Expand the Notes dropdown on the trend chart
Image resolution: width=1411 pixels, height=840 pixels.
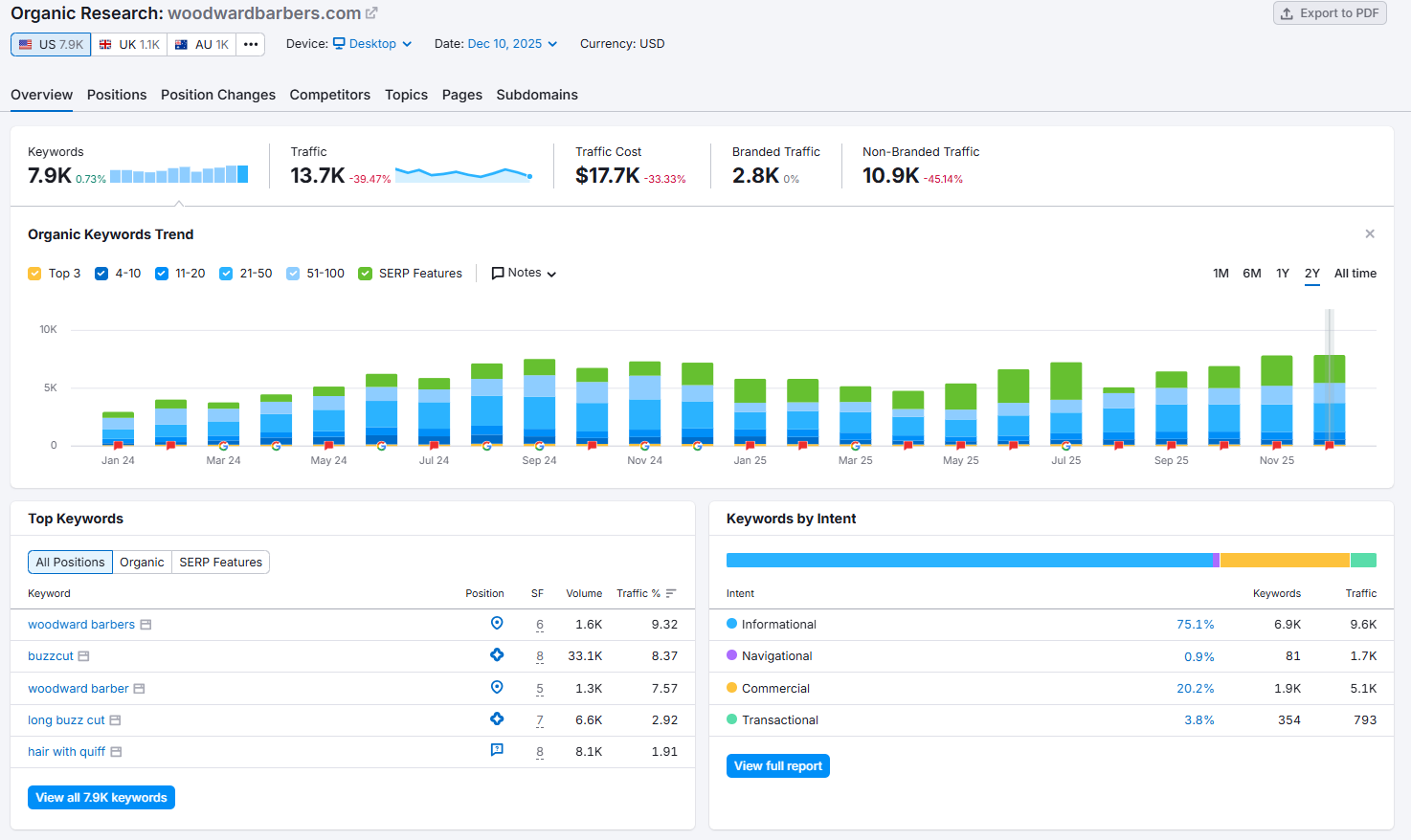click(x=523, y=273)
